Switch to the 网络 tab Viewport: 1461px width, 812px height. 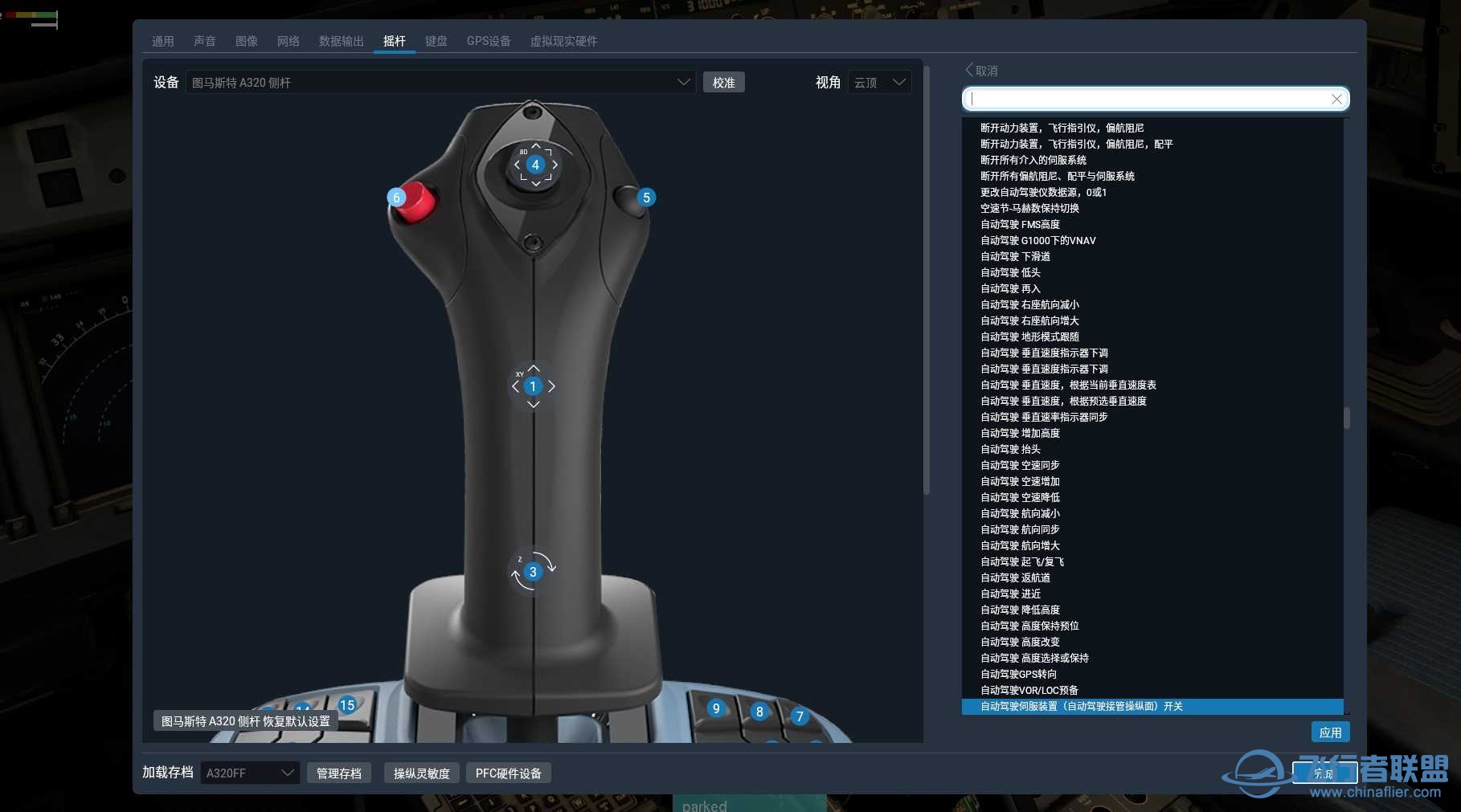point(289,41)
